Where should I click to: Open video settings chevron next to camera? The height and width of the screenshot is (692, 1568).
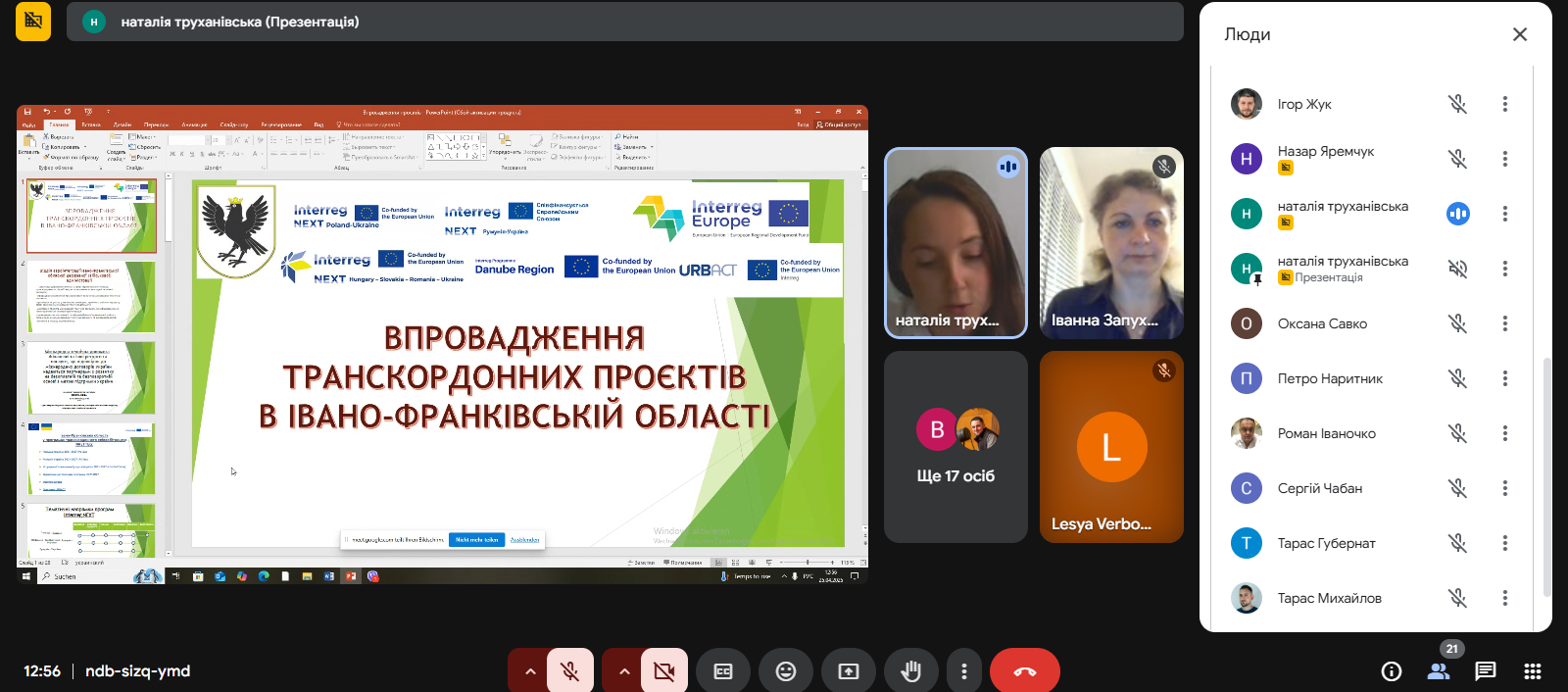(x=624, y=671)
